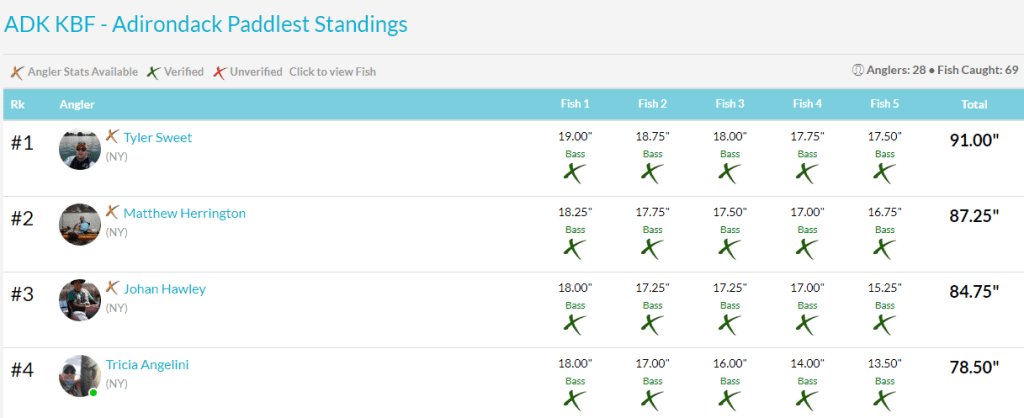The image size is (1024, 418).
Task: Visit Tricia Angelini's profile link
Action: click(147, 365)
